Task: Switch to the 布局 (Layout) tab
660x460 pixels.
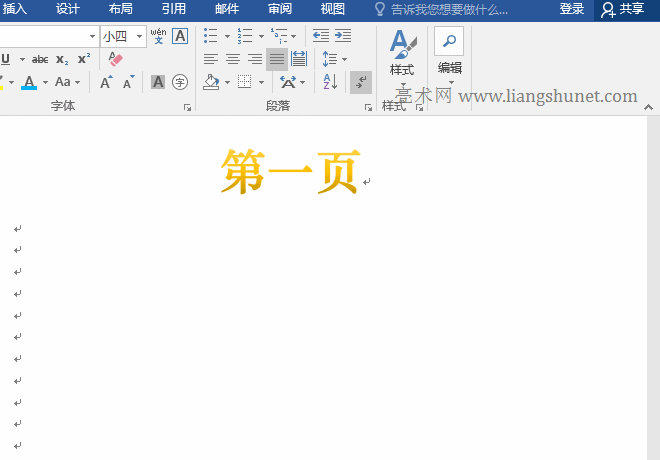Action: (x=120, y=8)
